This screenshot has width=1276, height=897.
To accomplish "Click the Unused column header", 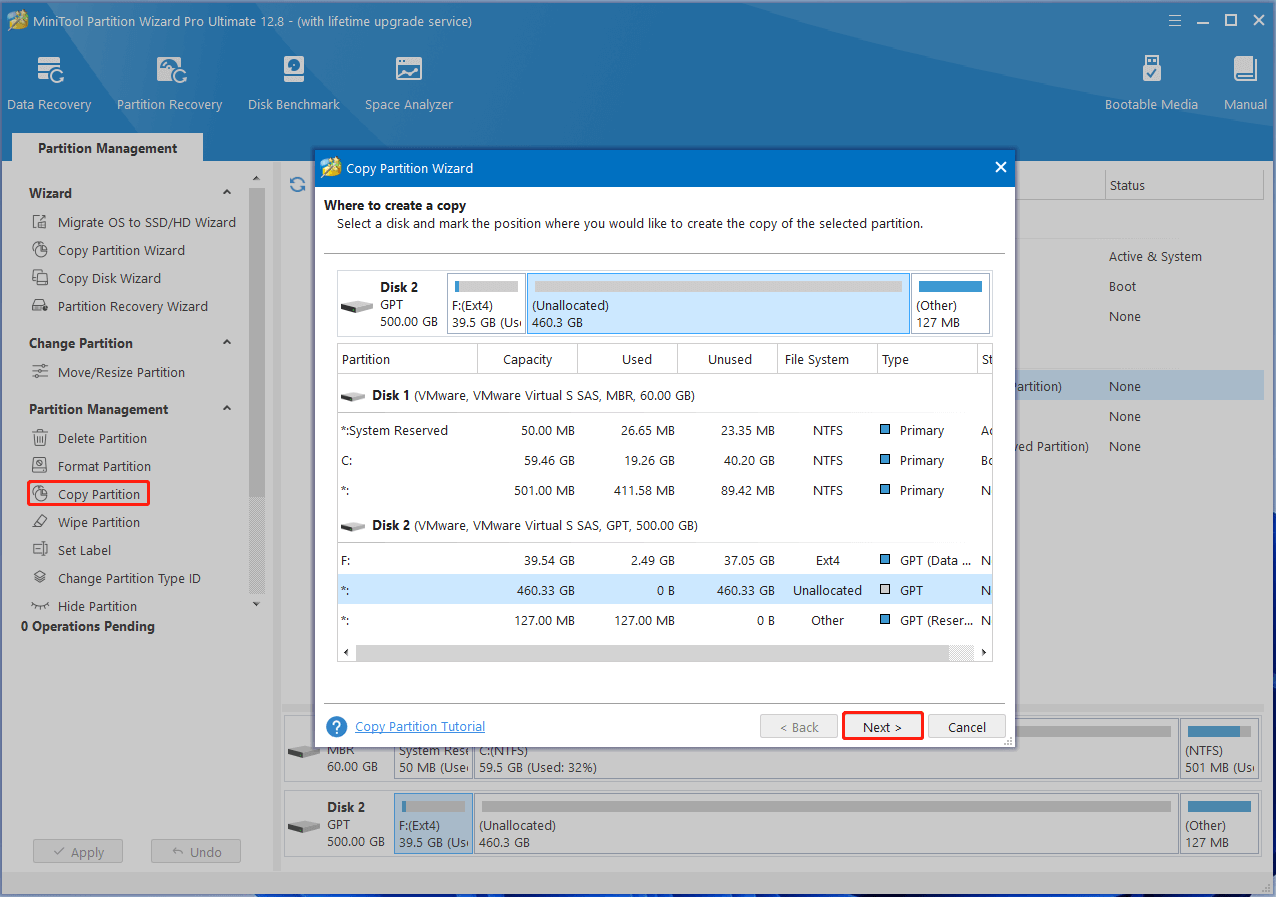I will coord(727,359).
